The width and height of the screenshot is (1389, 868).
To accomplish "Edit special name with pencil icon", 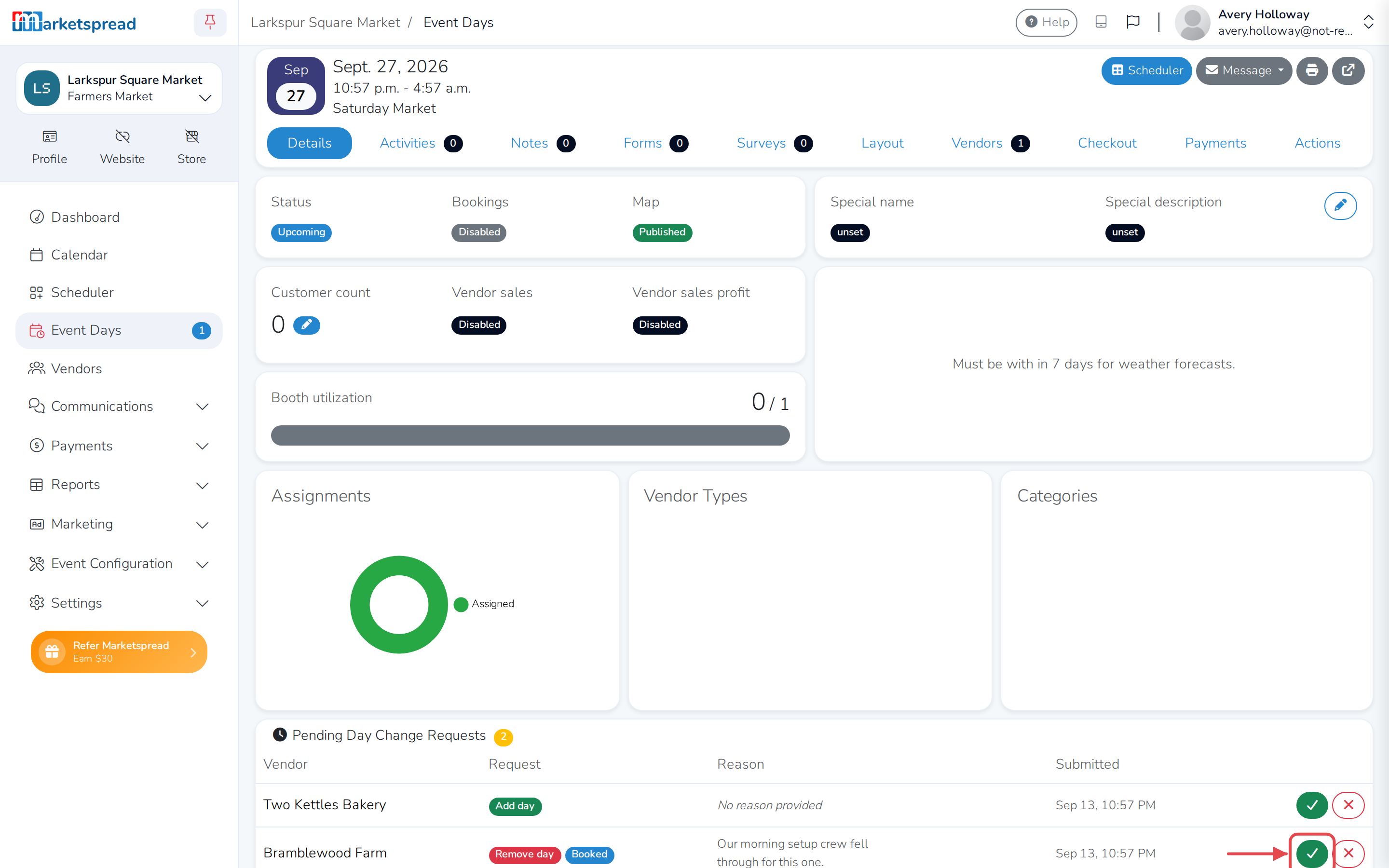I will 1341,205.
